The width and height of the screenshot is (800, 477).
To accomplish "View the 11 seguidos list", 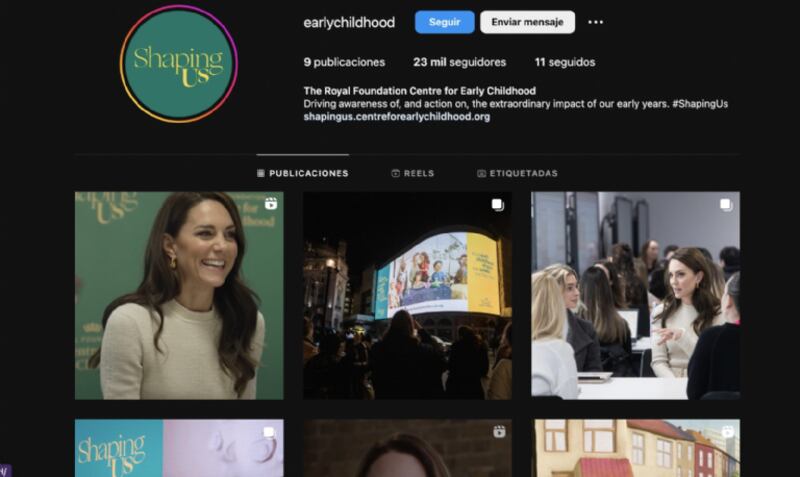I will (564, 62).
